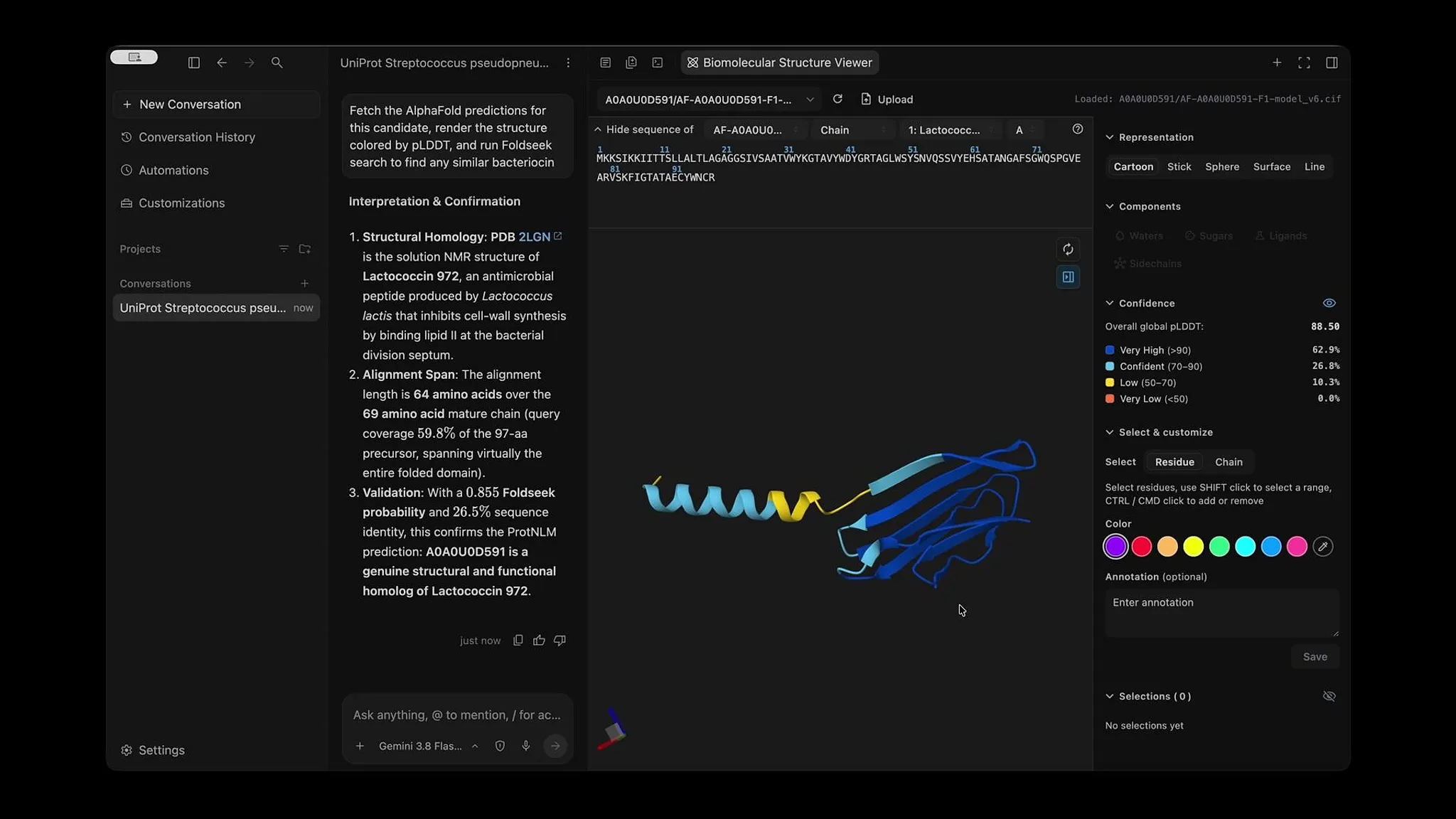Set representation to Stick
The height and width of the screenshot is (819, 1456).
[1179, 166]
